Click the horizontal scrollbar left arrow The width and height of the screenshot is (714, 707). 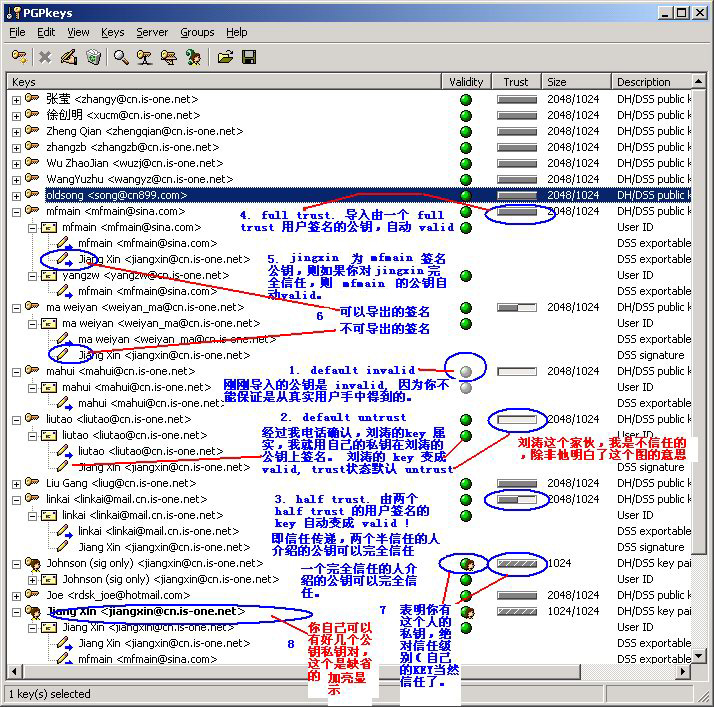(x=15, y=671)
